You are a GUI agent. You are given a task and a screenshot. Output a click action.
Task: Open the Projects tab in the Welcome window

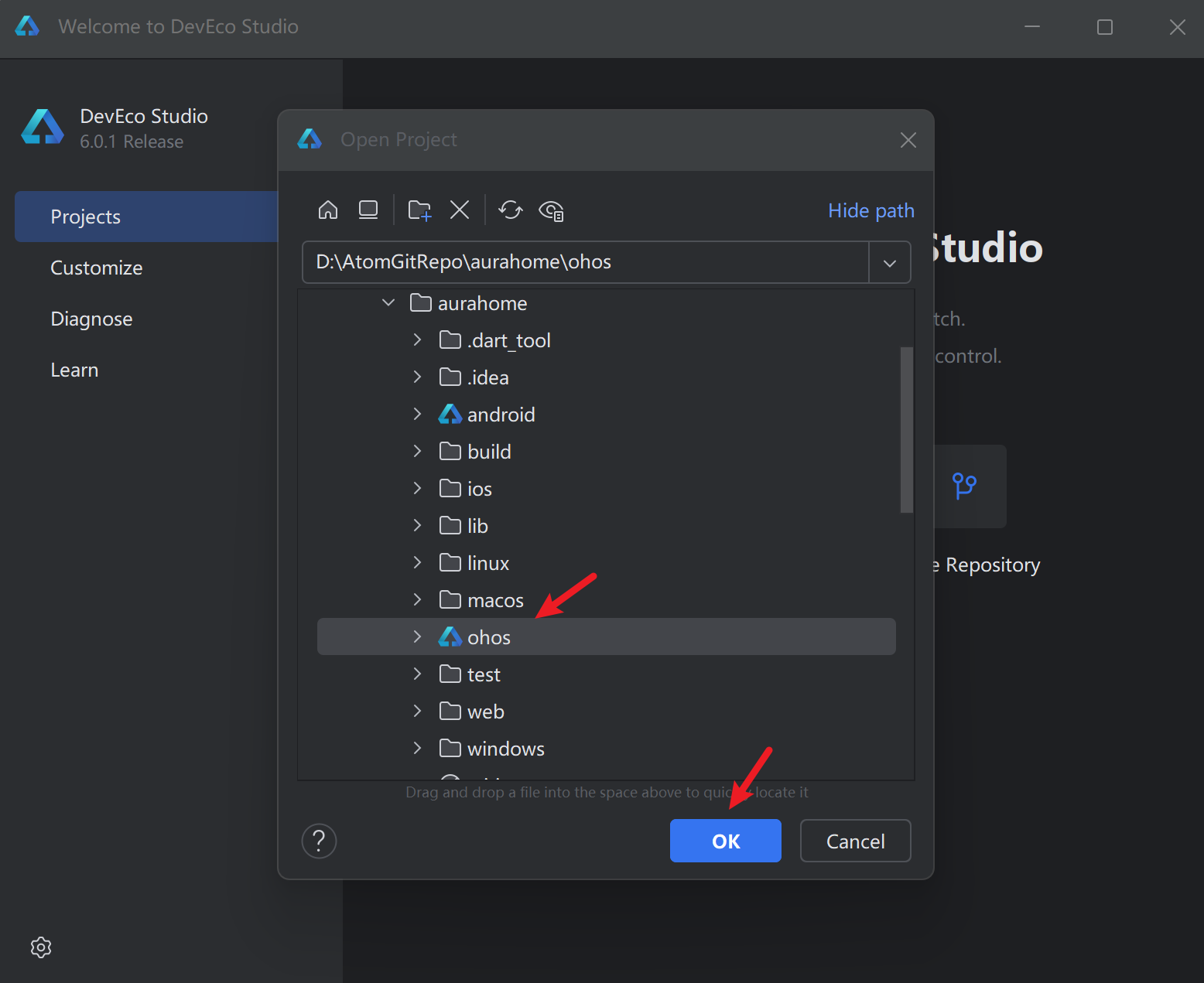[x=146, y=217]
